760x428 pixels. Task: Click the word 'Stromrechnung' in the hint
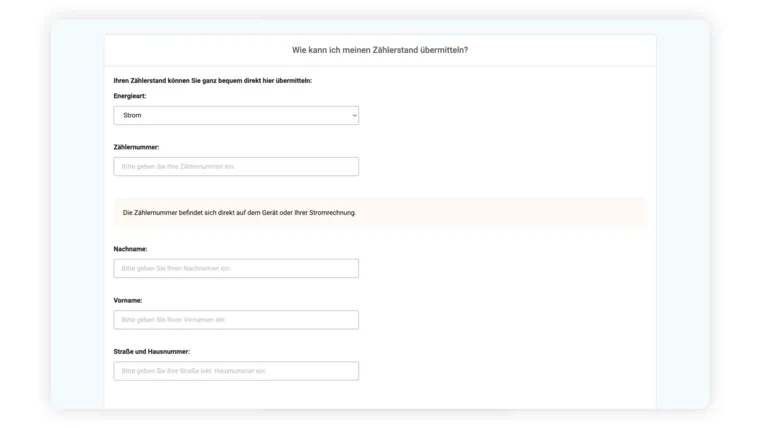tap(330, 212)
